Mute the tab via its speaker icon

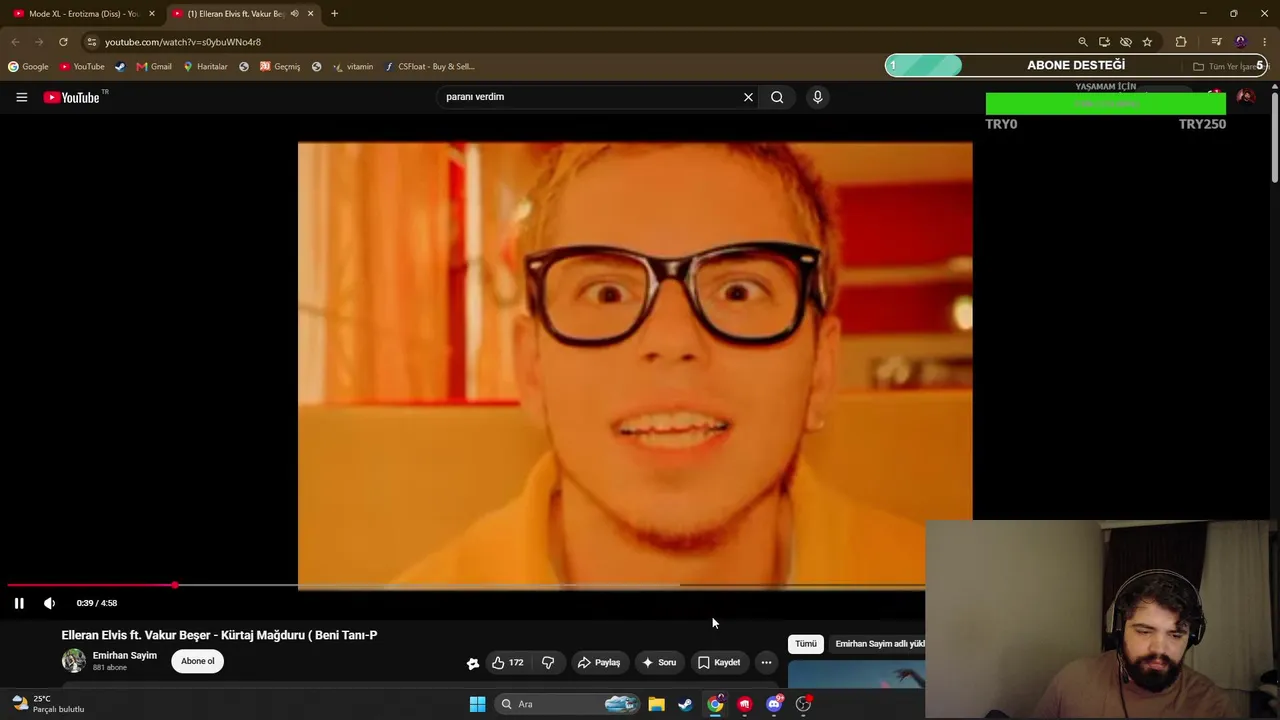click(x=294, y=14)
